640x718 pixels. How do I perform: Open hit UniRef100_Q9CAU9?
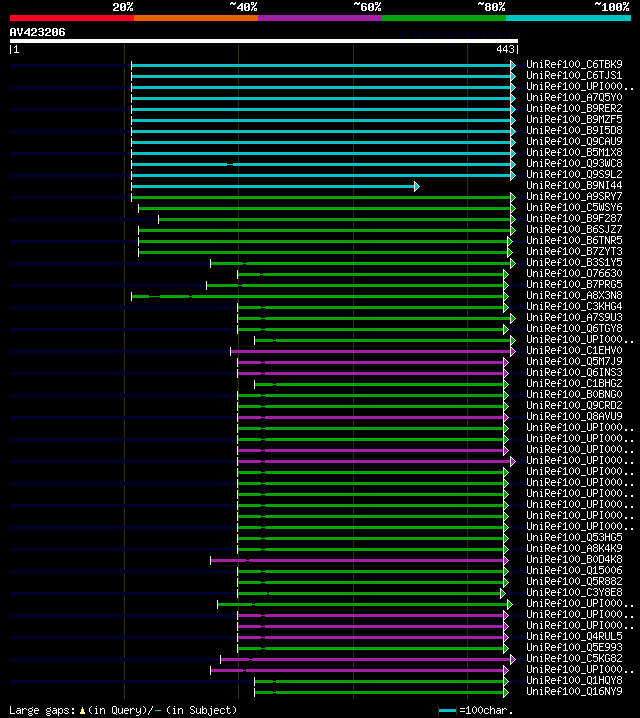574,141
